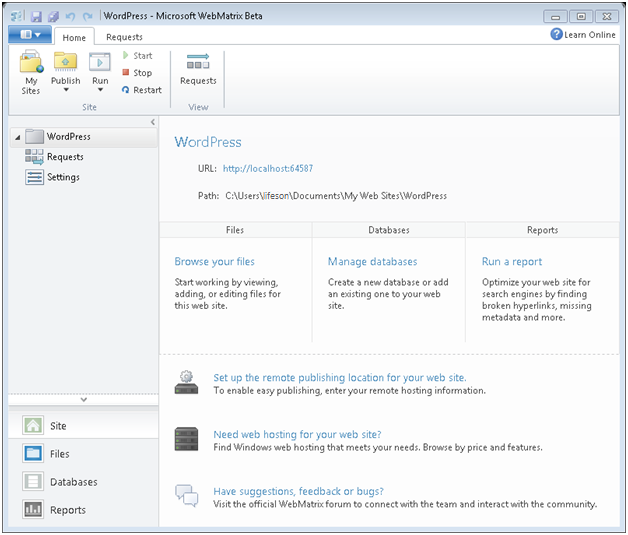The width and height of the screenshot is (628, 535).
Task: Click Need web hosting link
Action: 297,434
